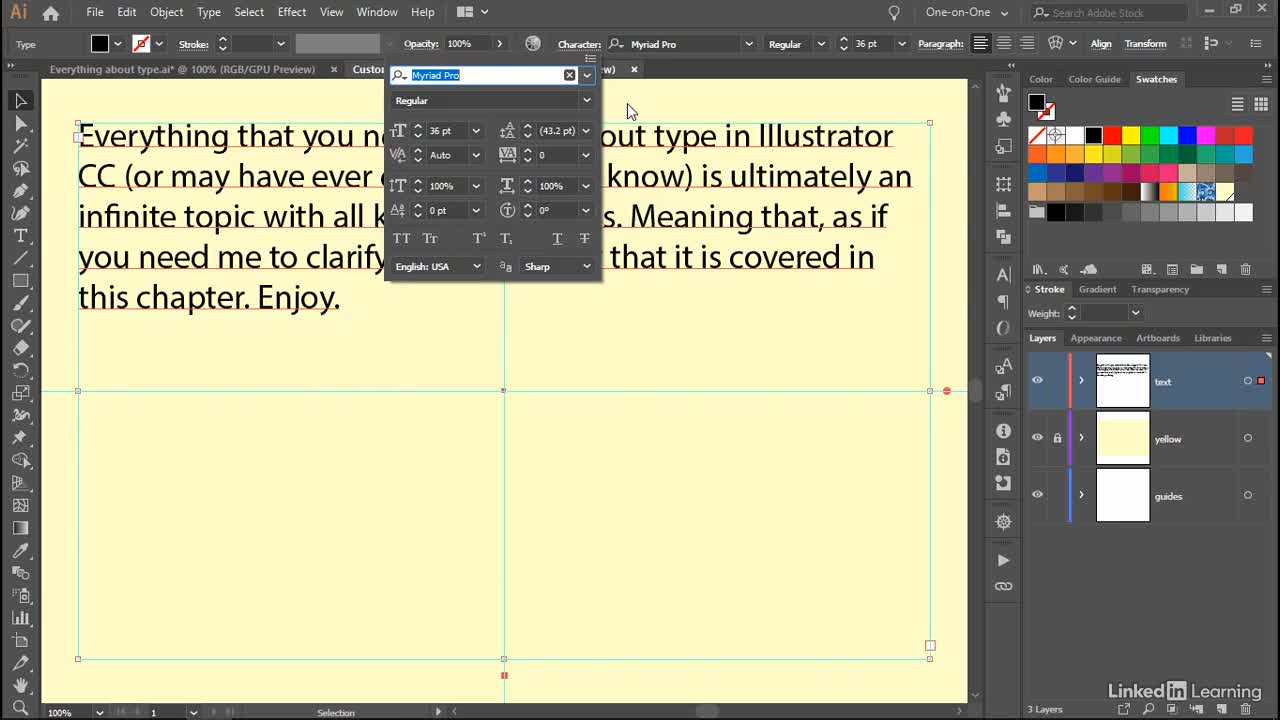Select the Pen tool
The width and height of the screenshot is (1280, 720).
(20, 191)
